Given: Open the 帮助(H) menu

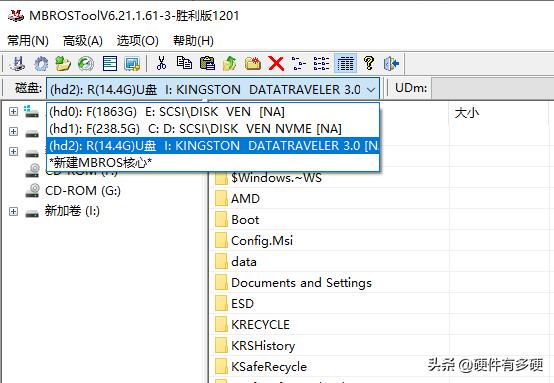Looking at the screenshot, I should tap(193, 41).
